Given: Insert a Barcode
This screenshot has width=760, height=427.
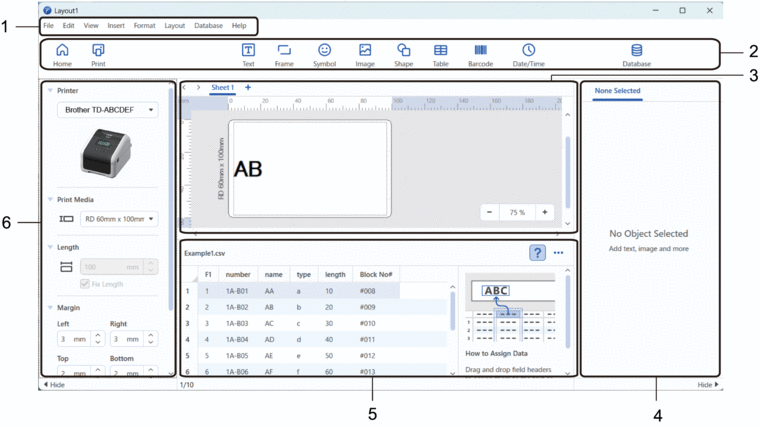Looking at the screenshot, I should click(x=480, y=54).
